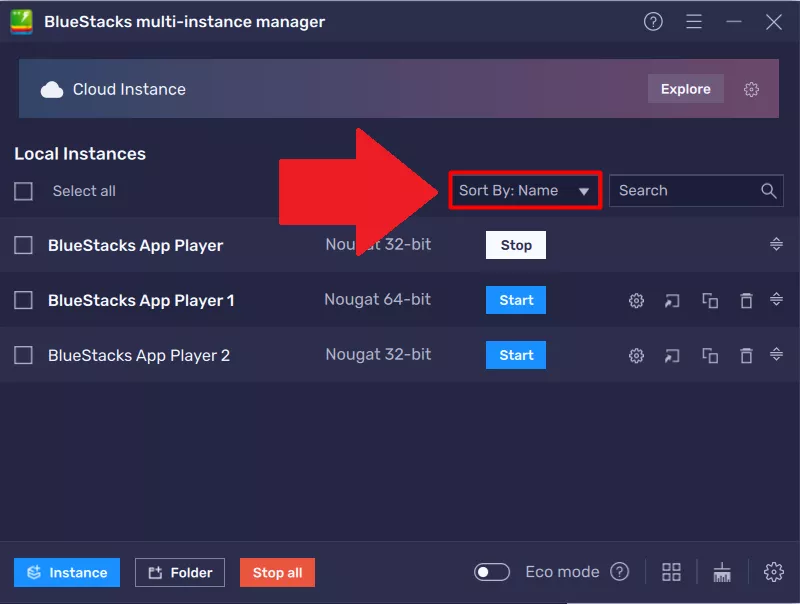The width and height of the screenshot is (800, 604).
Task: Expand reorder handle for BlueStacks App Player
Action: point(778,244)
